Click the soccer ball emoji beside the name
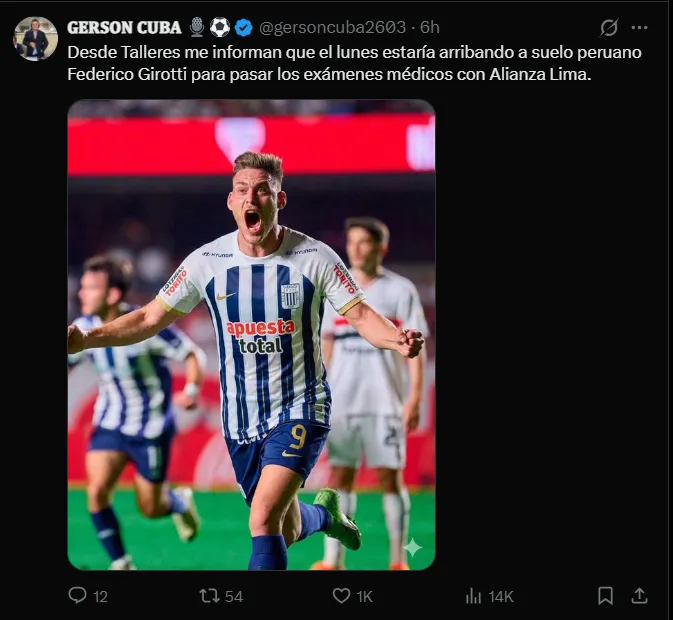This screenshot has width=673, height=620. click(220, 27)
